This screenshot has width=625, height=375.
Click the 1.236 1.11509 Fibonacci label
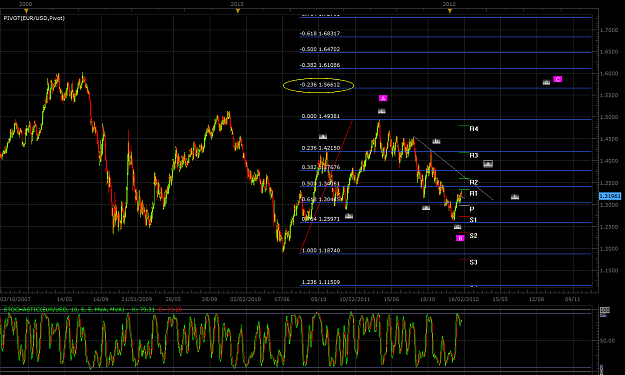321,282
